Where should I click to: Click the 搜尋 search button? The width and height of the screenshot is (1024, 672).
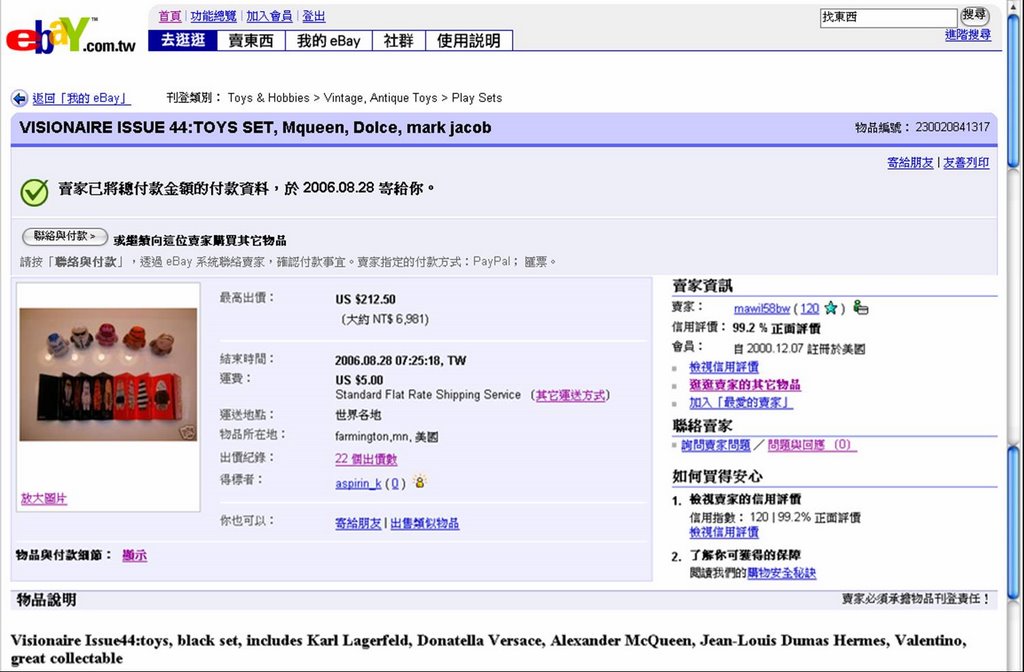click(974, 15)
